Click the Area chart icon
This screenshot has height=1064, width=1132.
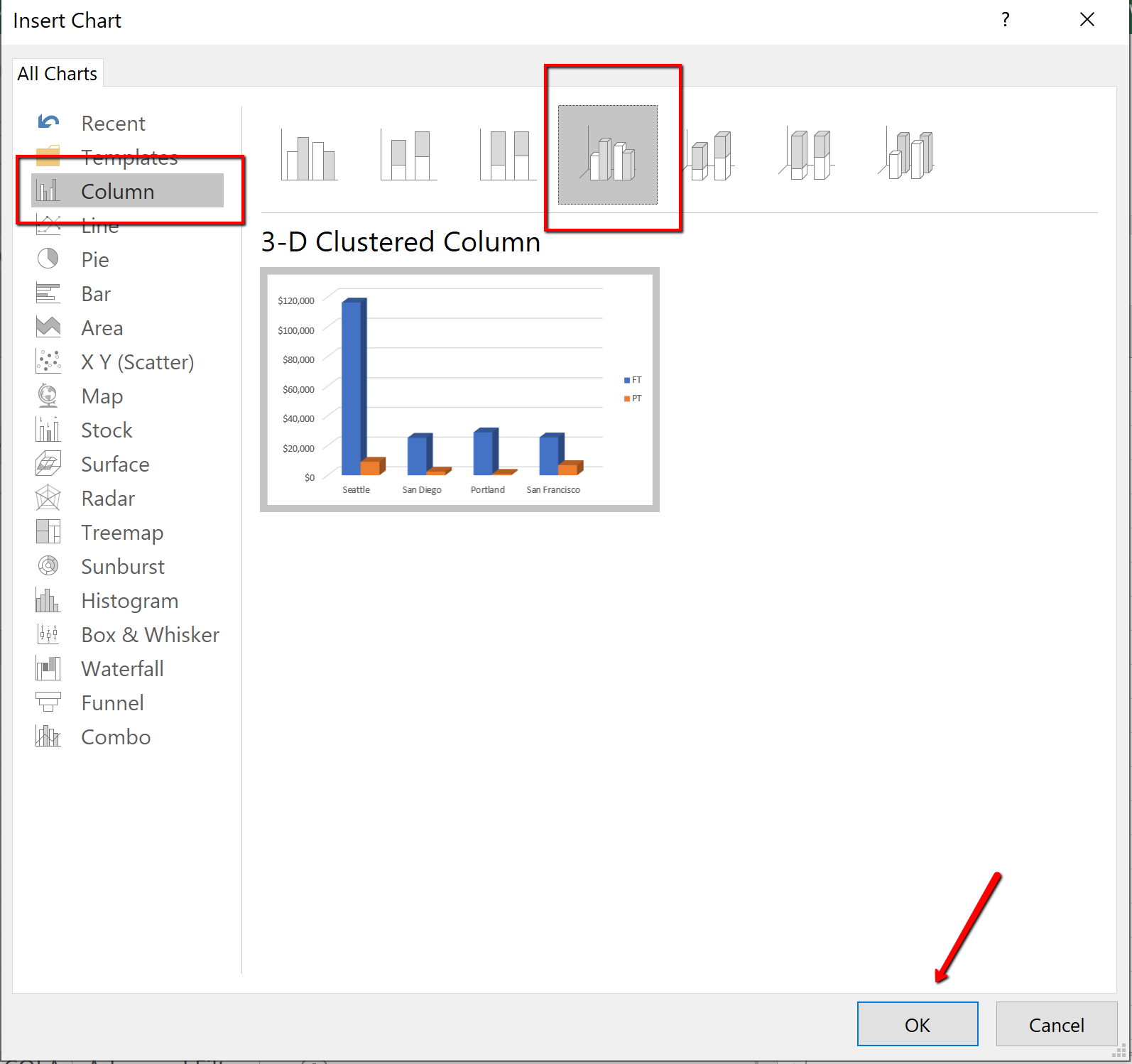point(48,327)
